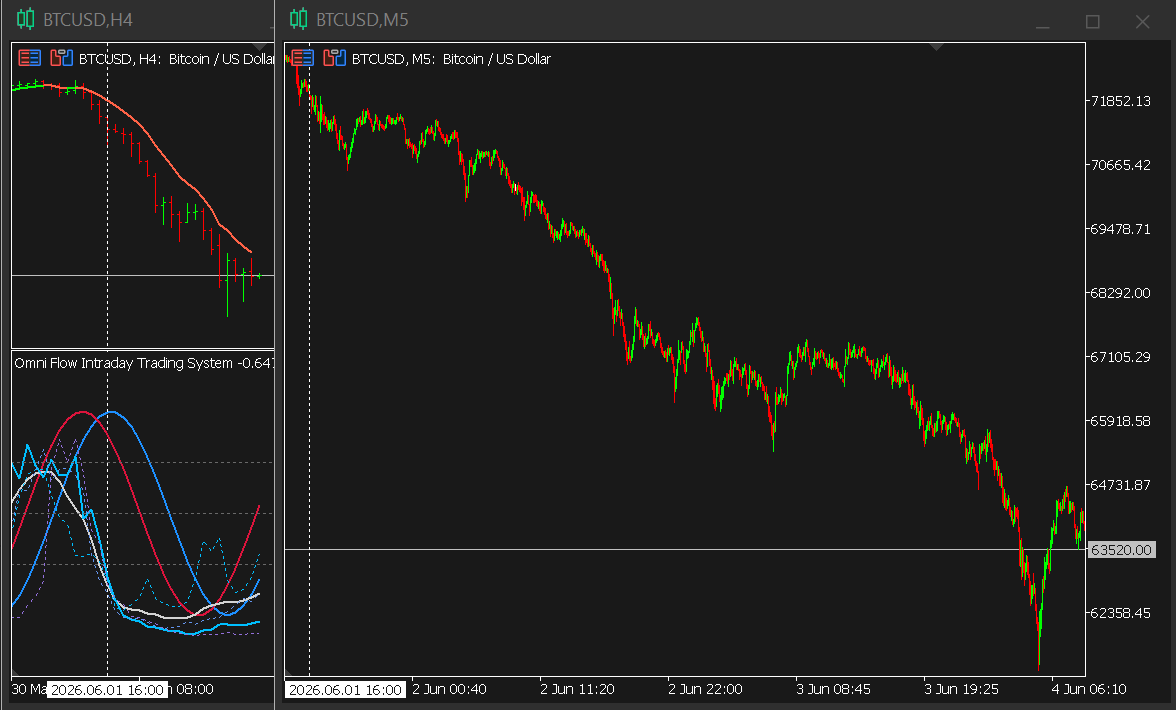Click the orange moving average line in H4 chart
Image resolution: width=1176 pixels, height=710 pixels.
click(161, 152)
